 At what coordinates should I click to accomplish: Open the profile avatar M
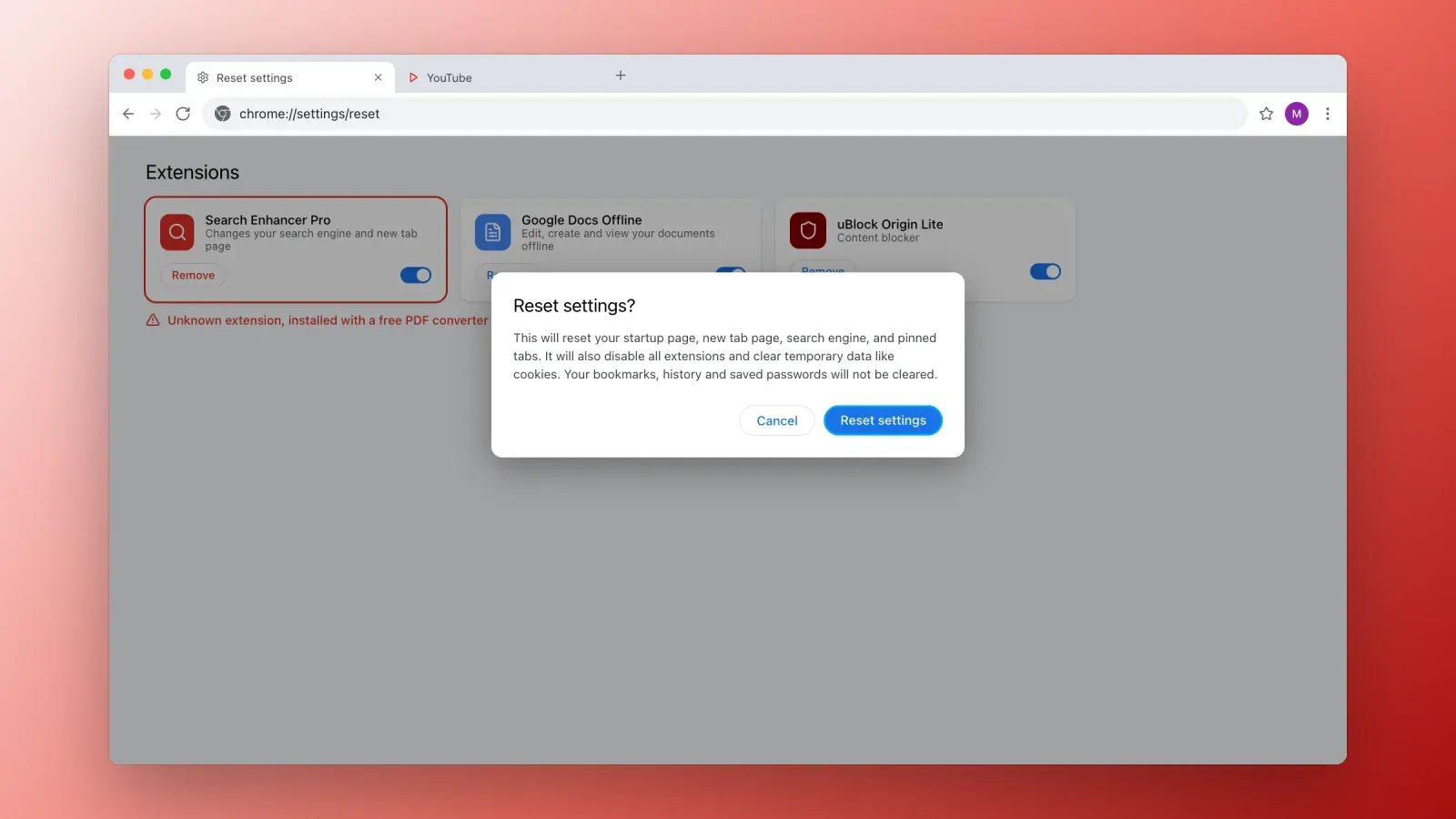[1297, 114]
